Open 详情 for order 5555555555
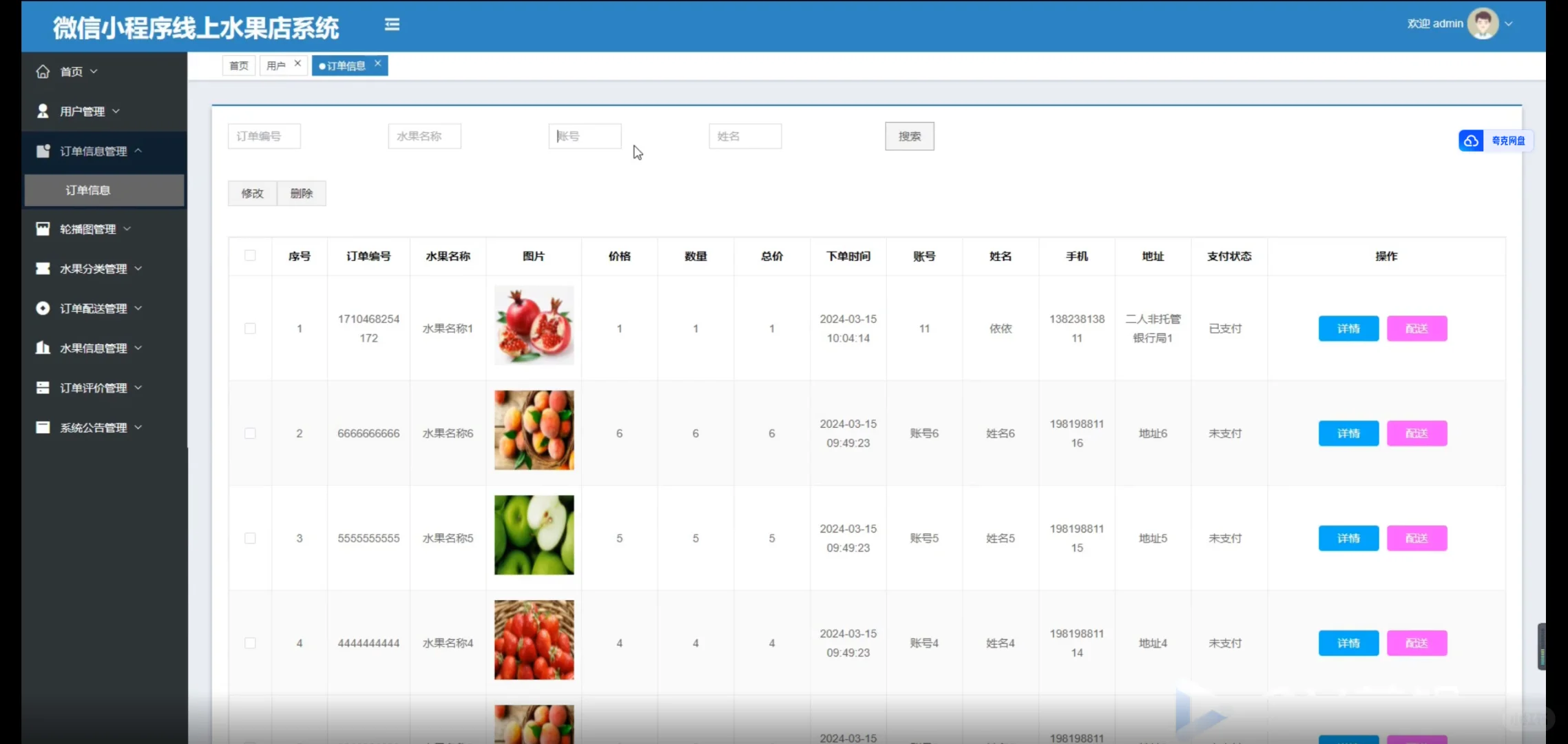Screen dimensions: 1568x744 tap(1348, 538)
